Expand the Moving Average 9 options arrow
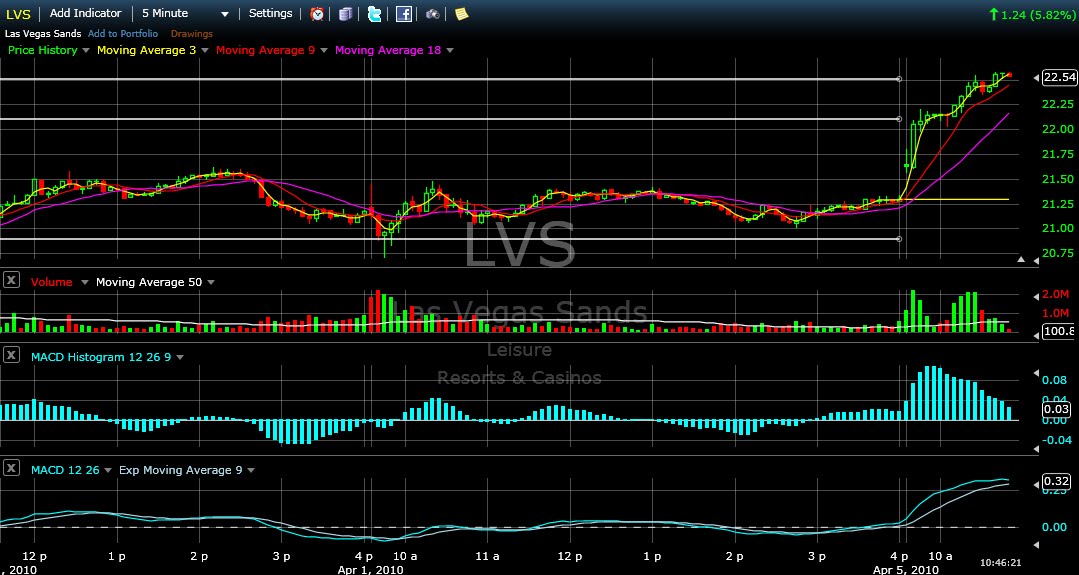Screen dimensions: 1079x575 pos(323,50)
